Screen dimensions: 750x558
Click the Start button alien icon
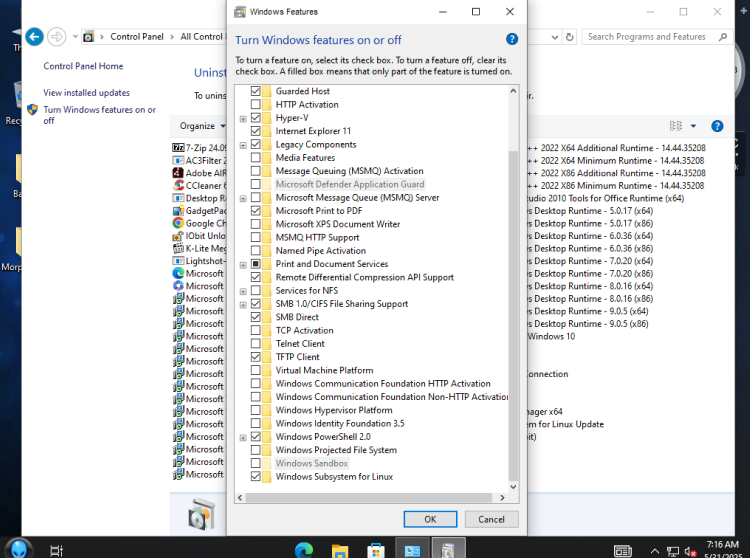[19, 549]
